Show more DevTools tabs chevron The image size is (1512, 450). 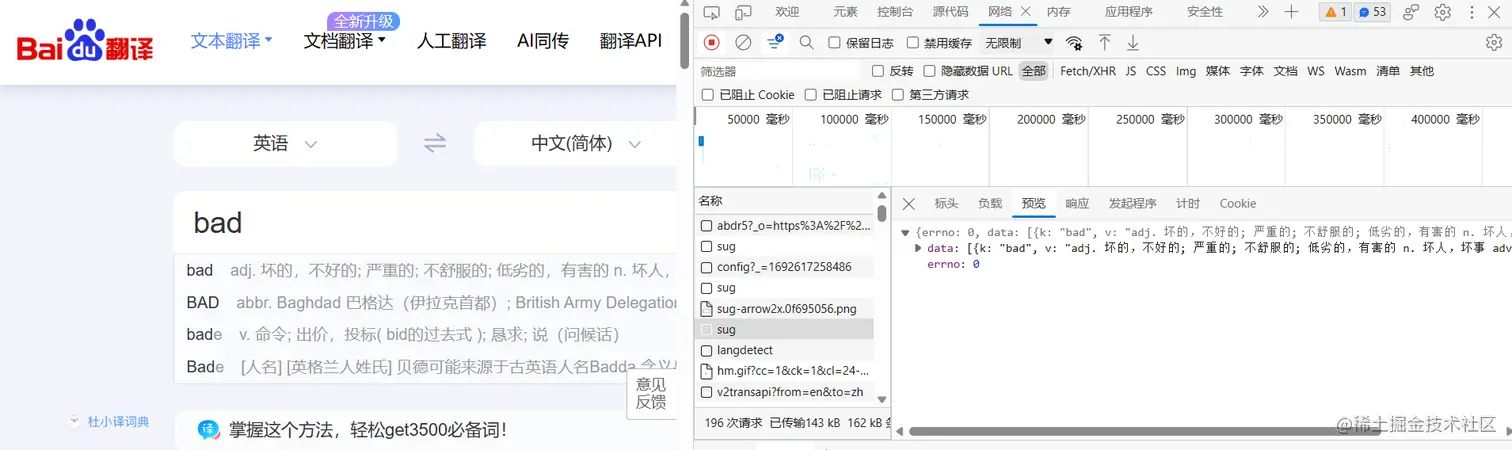[x=1262, y=12]
